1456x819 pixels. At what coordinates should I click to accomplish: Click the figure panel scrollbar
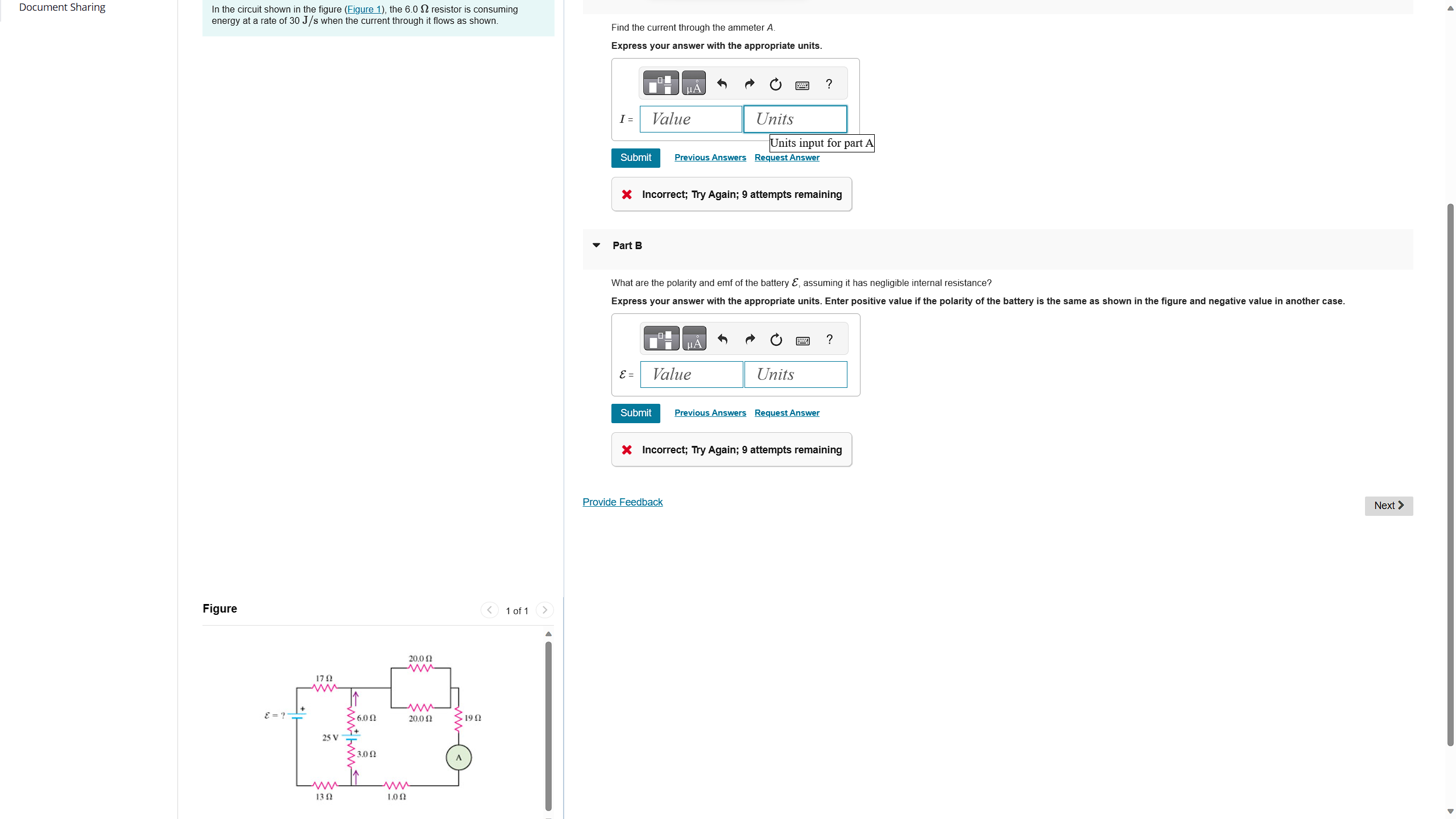[x=548, y=726]
